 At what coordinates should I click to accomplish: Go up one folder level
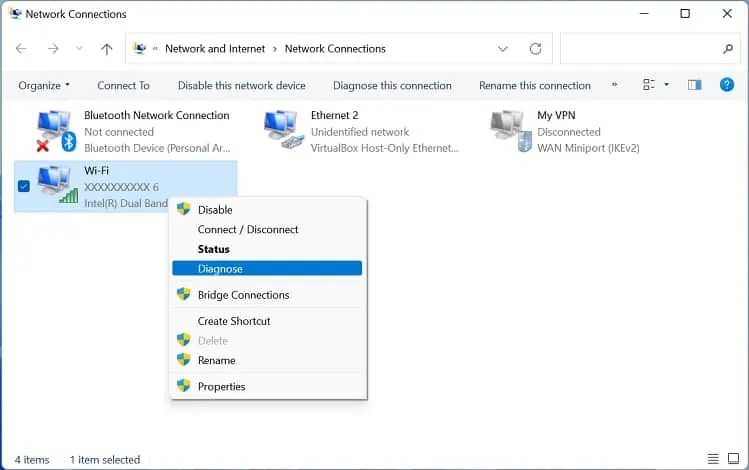[x=107, y=48]
